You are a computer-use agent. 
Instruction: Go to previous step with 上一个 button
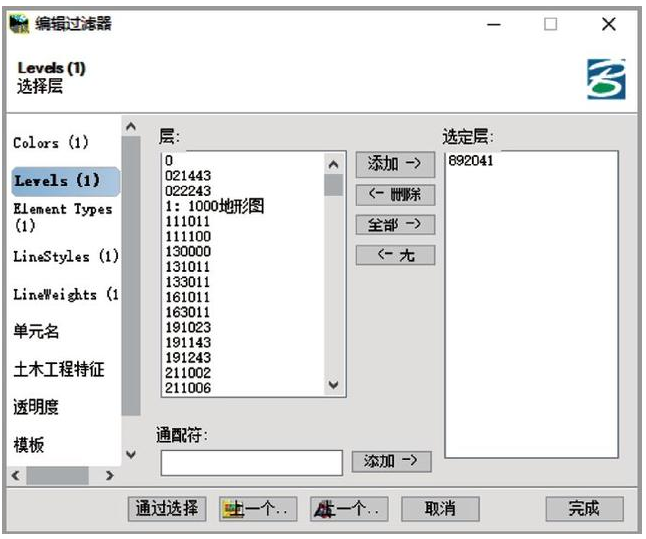pyautogui.click(x=258, y=509)
